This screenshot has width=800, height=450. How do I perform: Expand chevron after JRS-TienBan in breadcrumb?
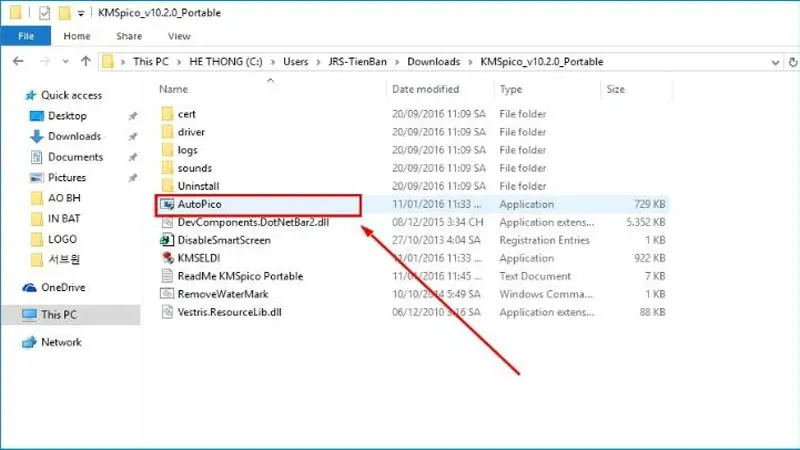click(x=397, y=62)
